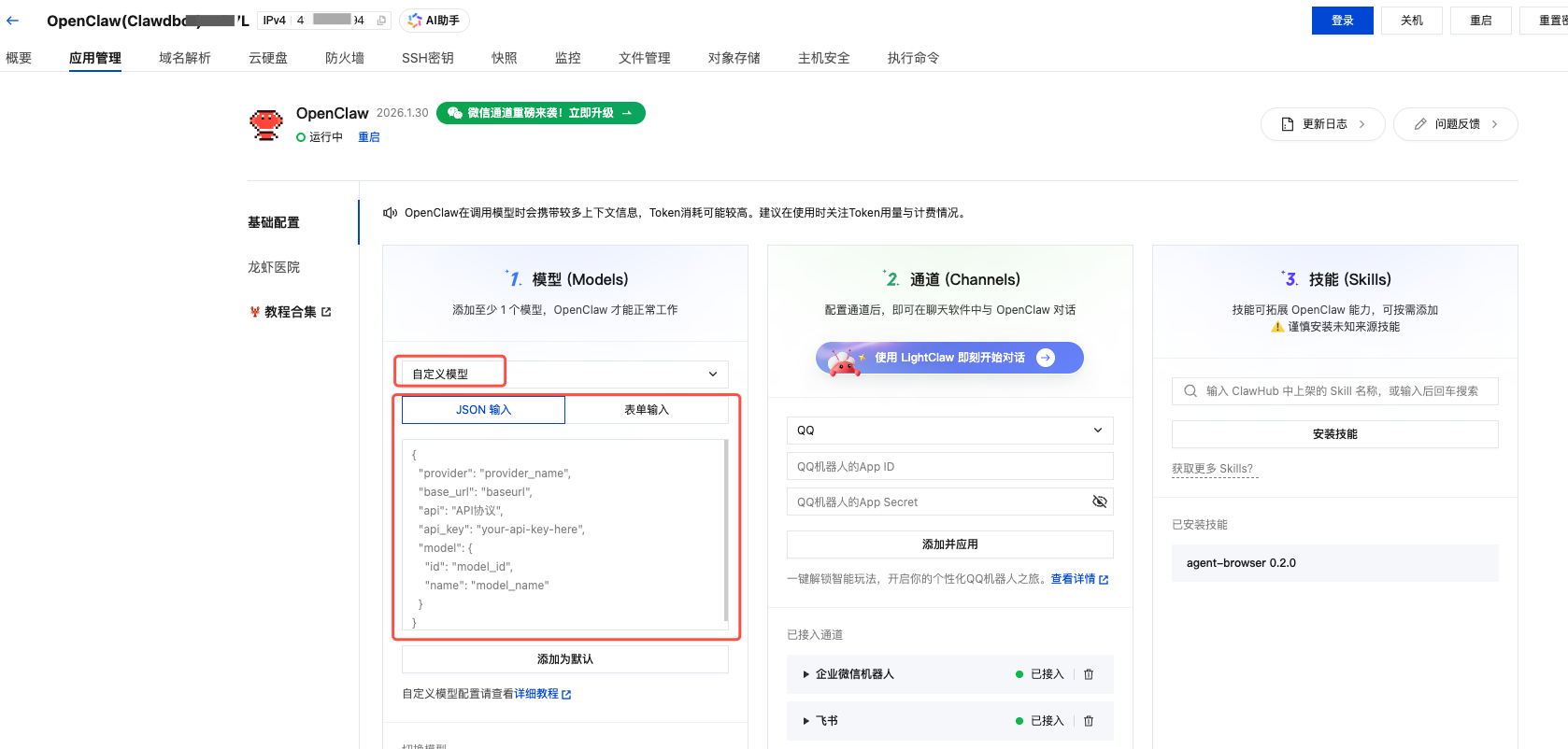Viewport: 1568px width, 749px height.
Task: Open the 自定义模型 model dropdown
Action: pos(565,374)
